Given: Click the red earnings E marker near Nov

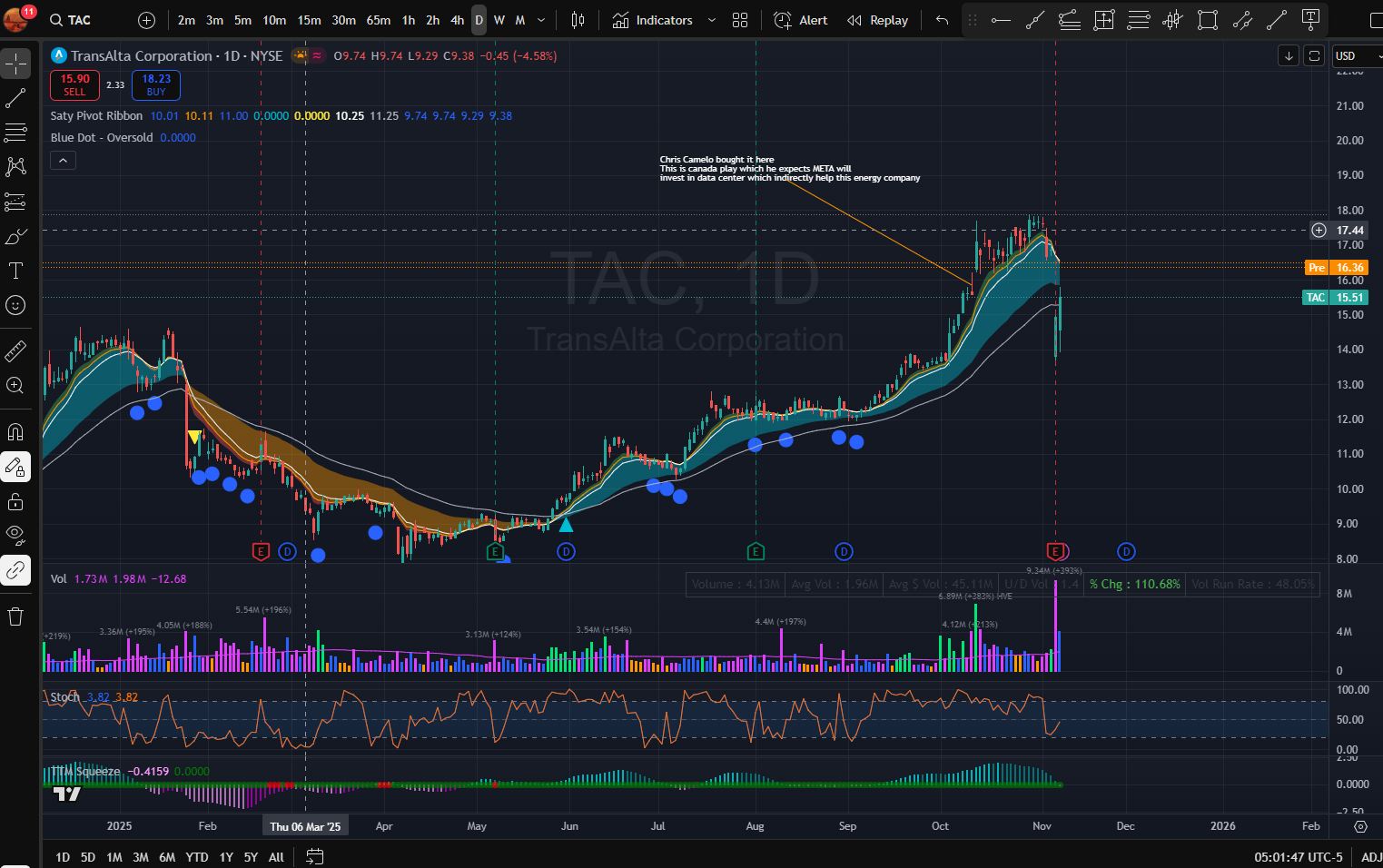Looking at the screenshot, I should click(1055, 551).
